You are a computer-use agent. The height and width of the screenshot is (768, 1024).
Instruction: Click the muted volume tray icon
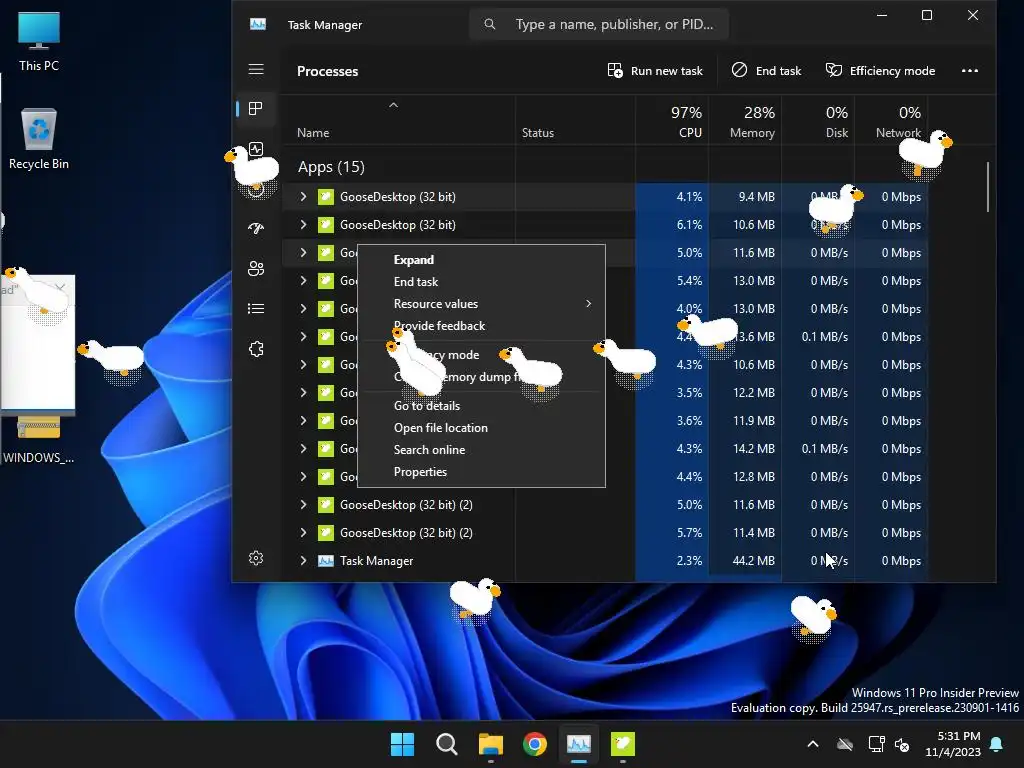coord(902,744)
